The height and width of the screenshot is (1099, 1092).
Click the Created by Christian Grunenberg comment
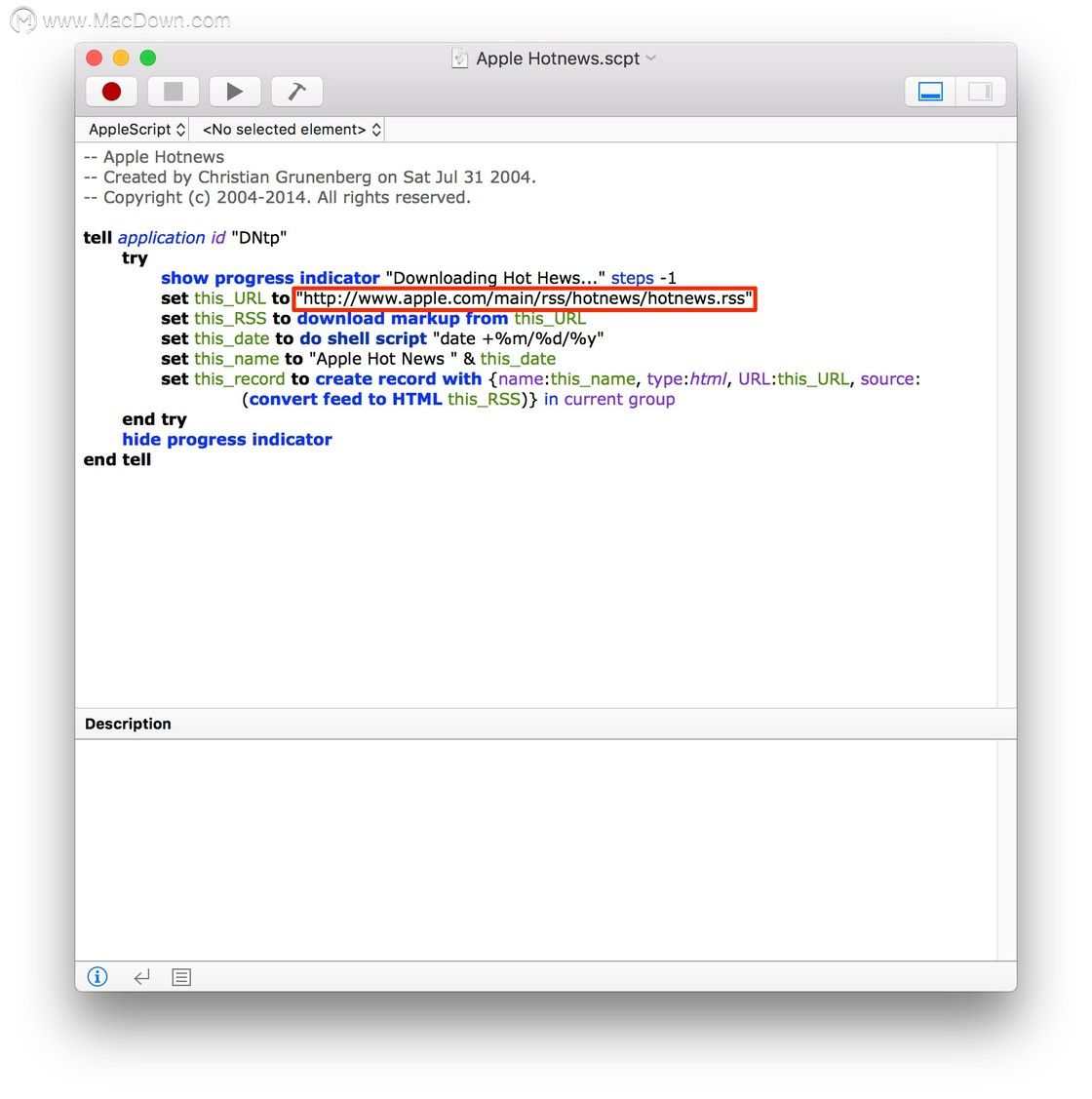[x=310, y=177]
